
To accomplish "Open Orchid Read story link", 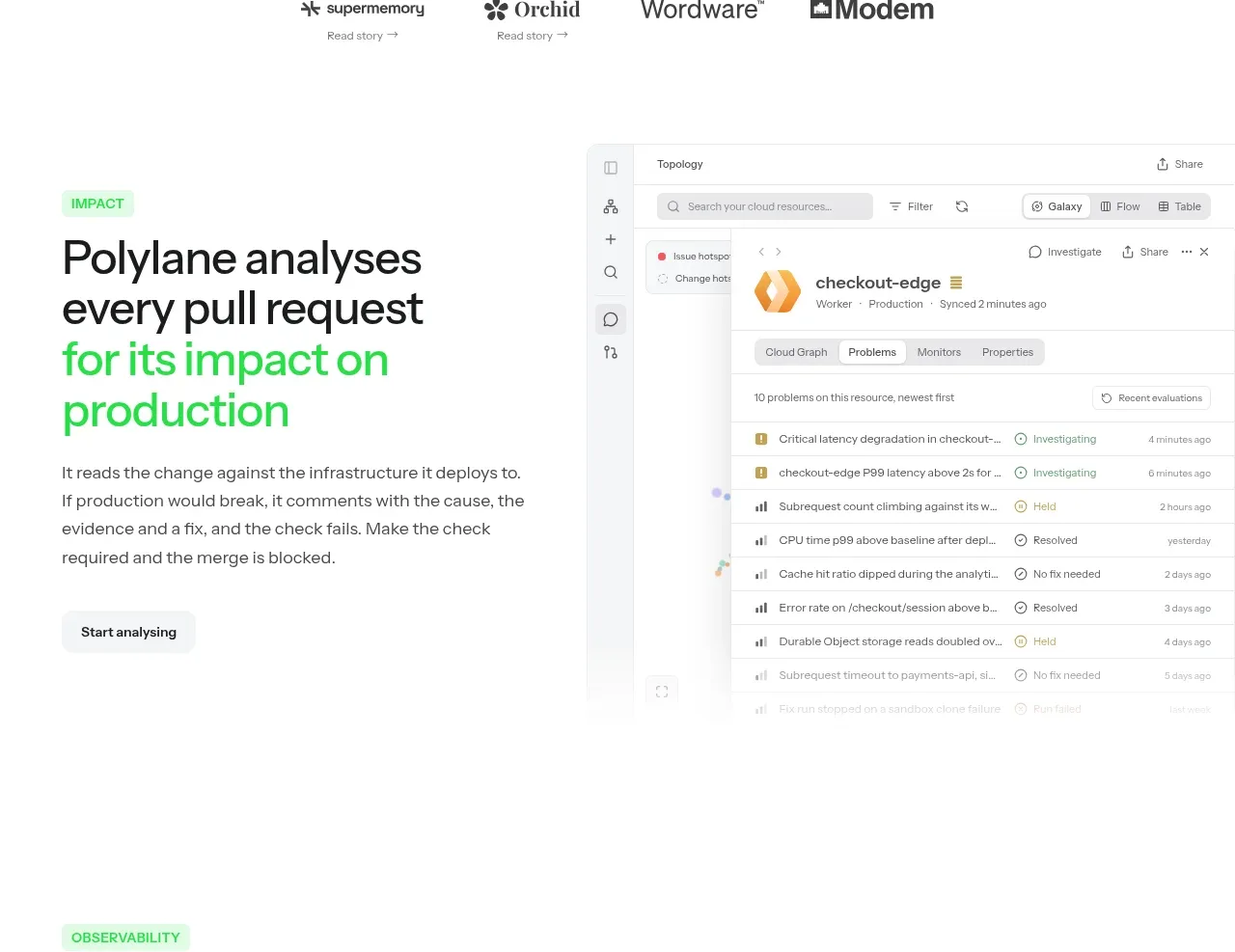I will coord(533,36).
